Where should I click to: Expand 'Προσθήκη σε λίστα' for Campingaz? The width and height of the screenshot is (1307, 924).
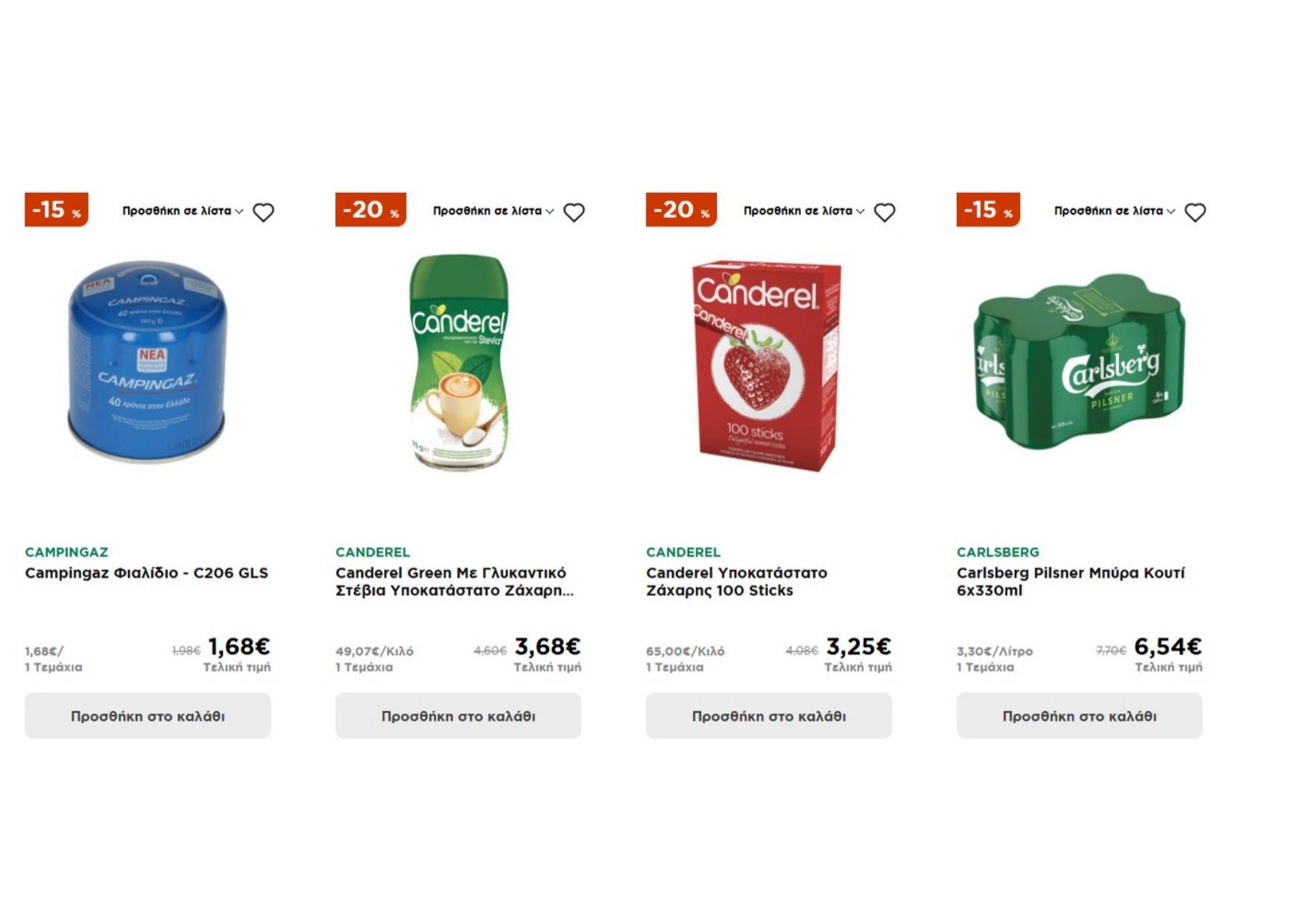click(x=183, y=211)
